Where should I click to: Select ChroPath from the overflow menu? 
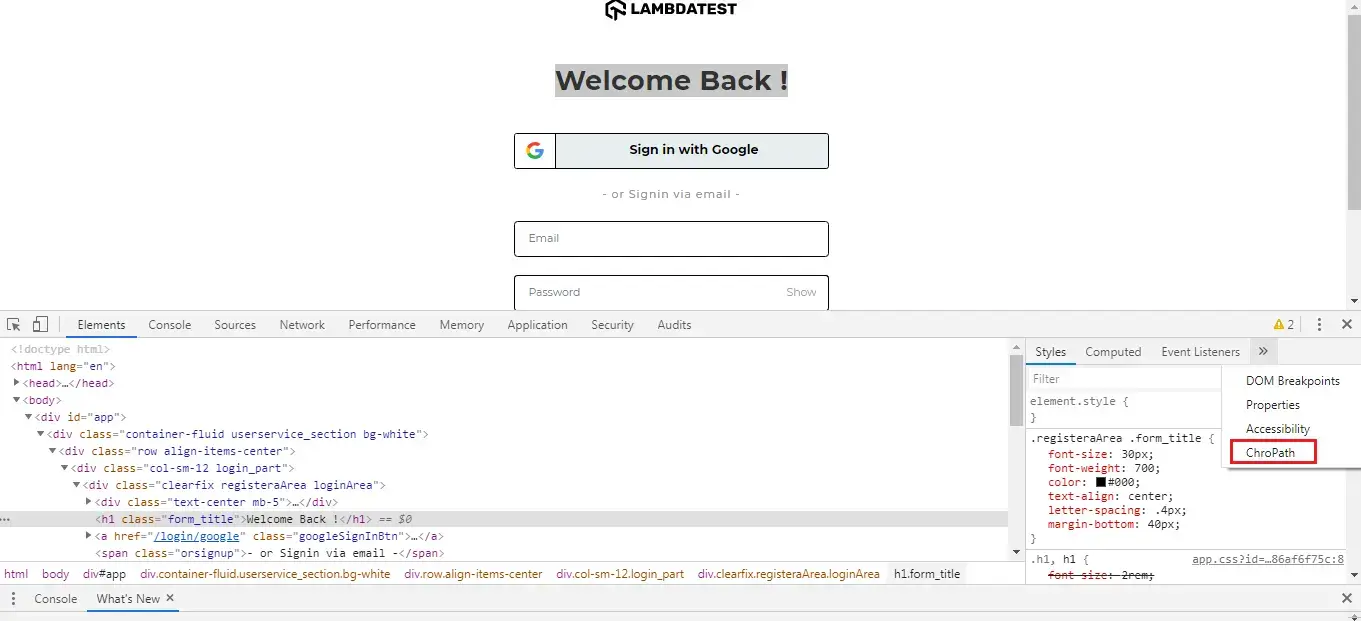coord(1270,453)
